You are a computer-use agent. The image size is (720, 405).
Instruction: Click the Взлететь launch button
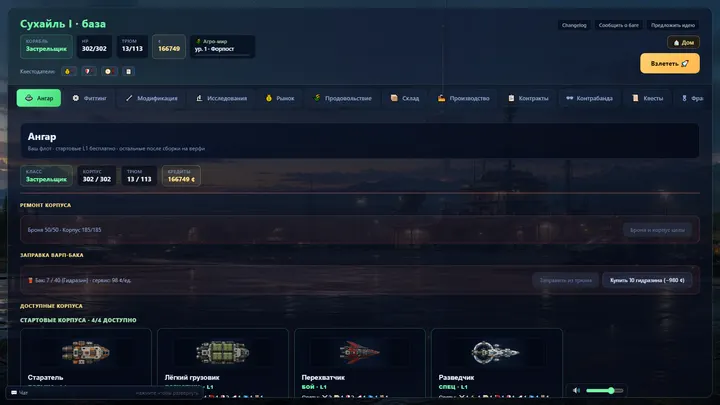[669, 63]
